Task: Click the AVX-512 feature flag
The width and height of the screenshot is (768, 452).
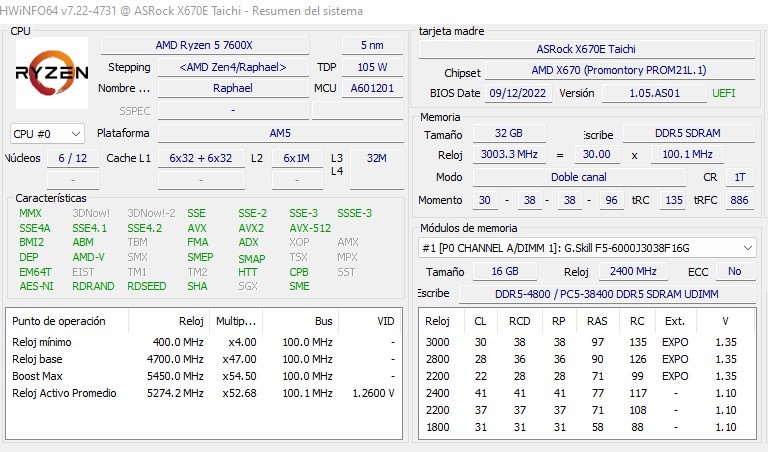Action: click(310, 228)
